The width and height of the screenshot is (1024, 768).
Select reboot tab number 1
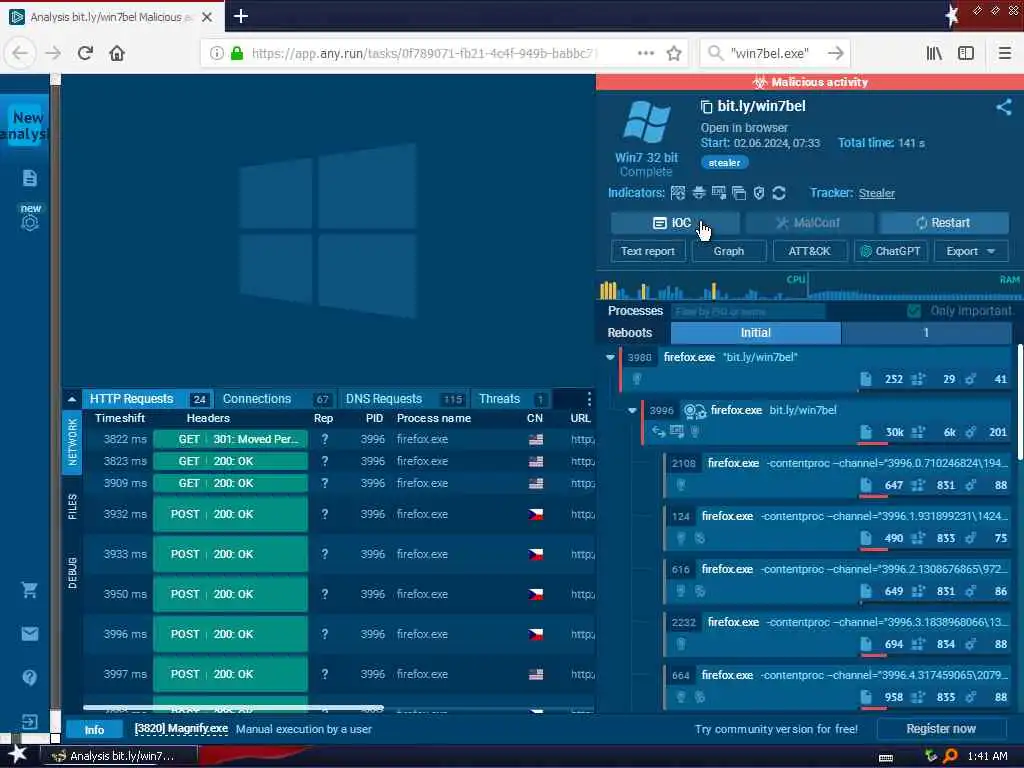(x=926, y=332)
